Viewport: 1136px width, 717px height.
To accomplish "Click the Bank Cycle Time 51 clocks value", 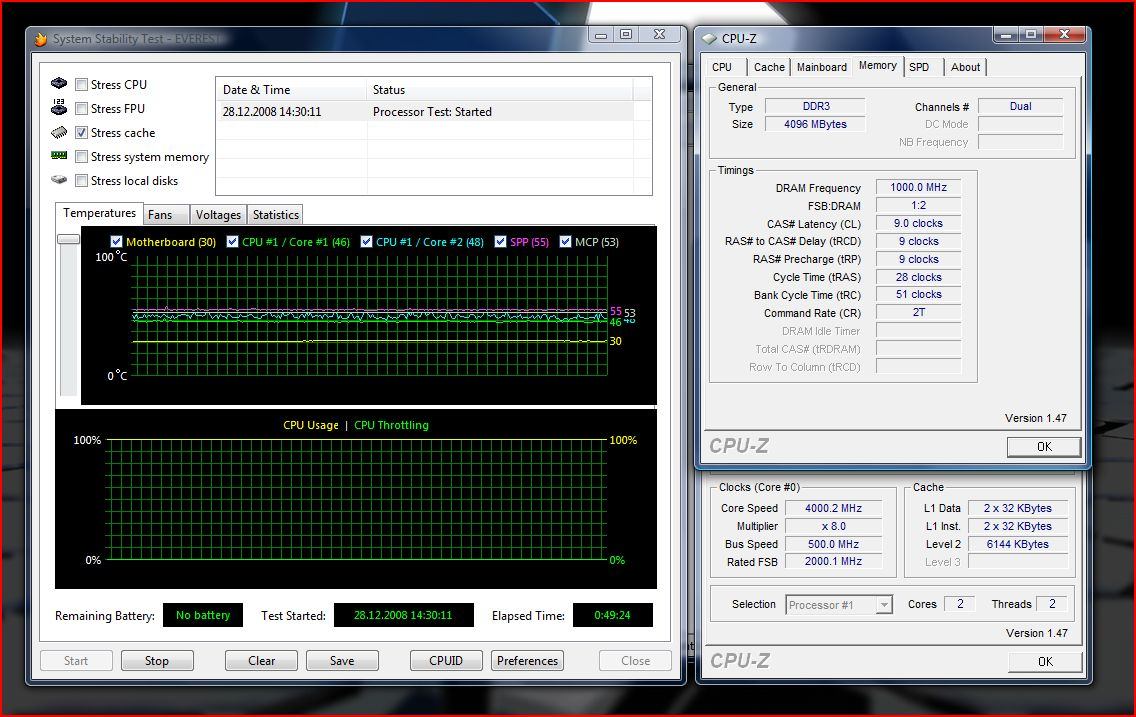I will (918, 294).
